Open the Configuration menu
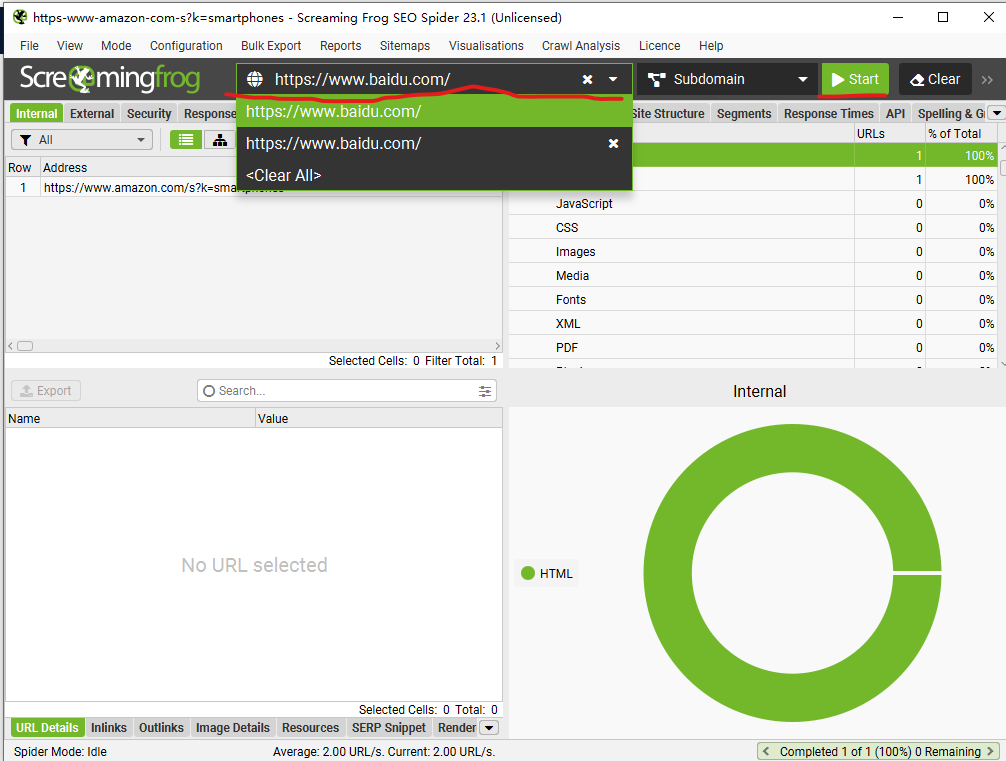This screenshot has width=1006, height=761. pos(186,46)
